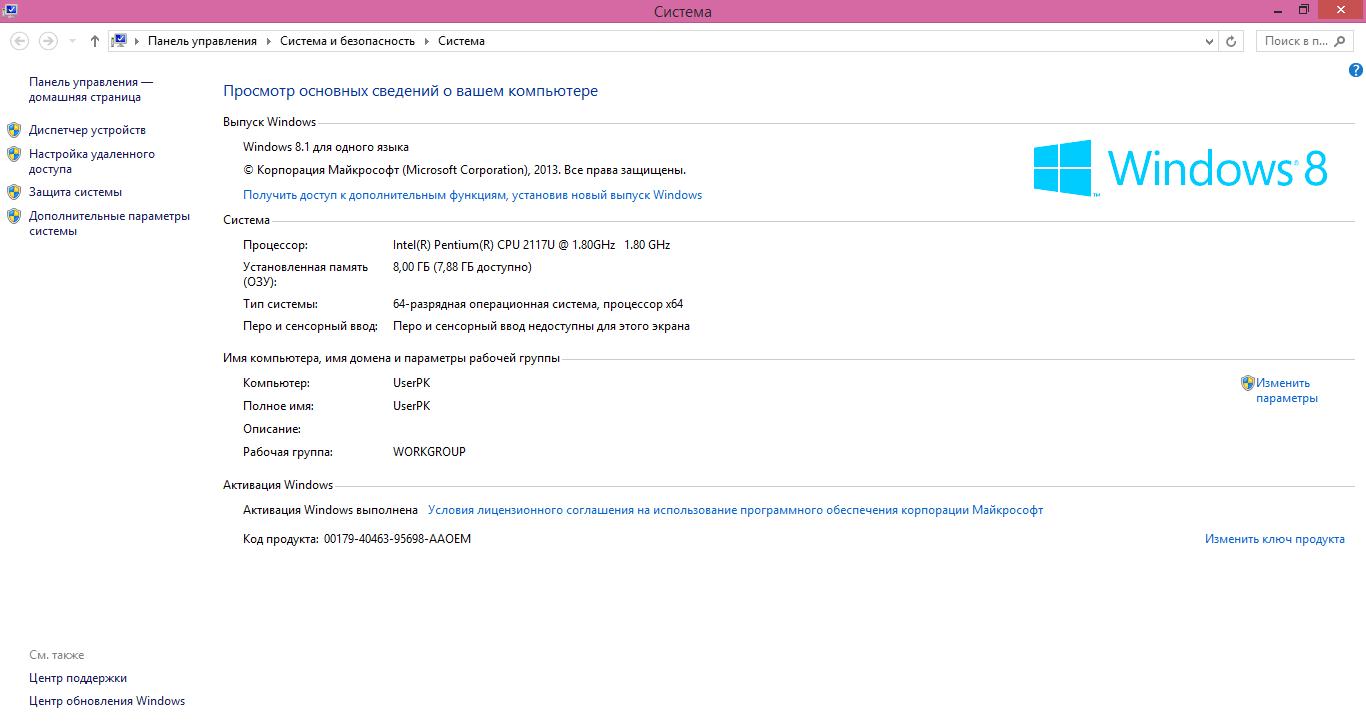Click the shield icon beside Диспетчер устройств
This screenshot has width=1366, height=728.
(14, 130)
